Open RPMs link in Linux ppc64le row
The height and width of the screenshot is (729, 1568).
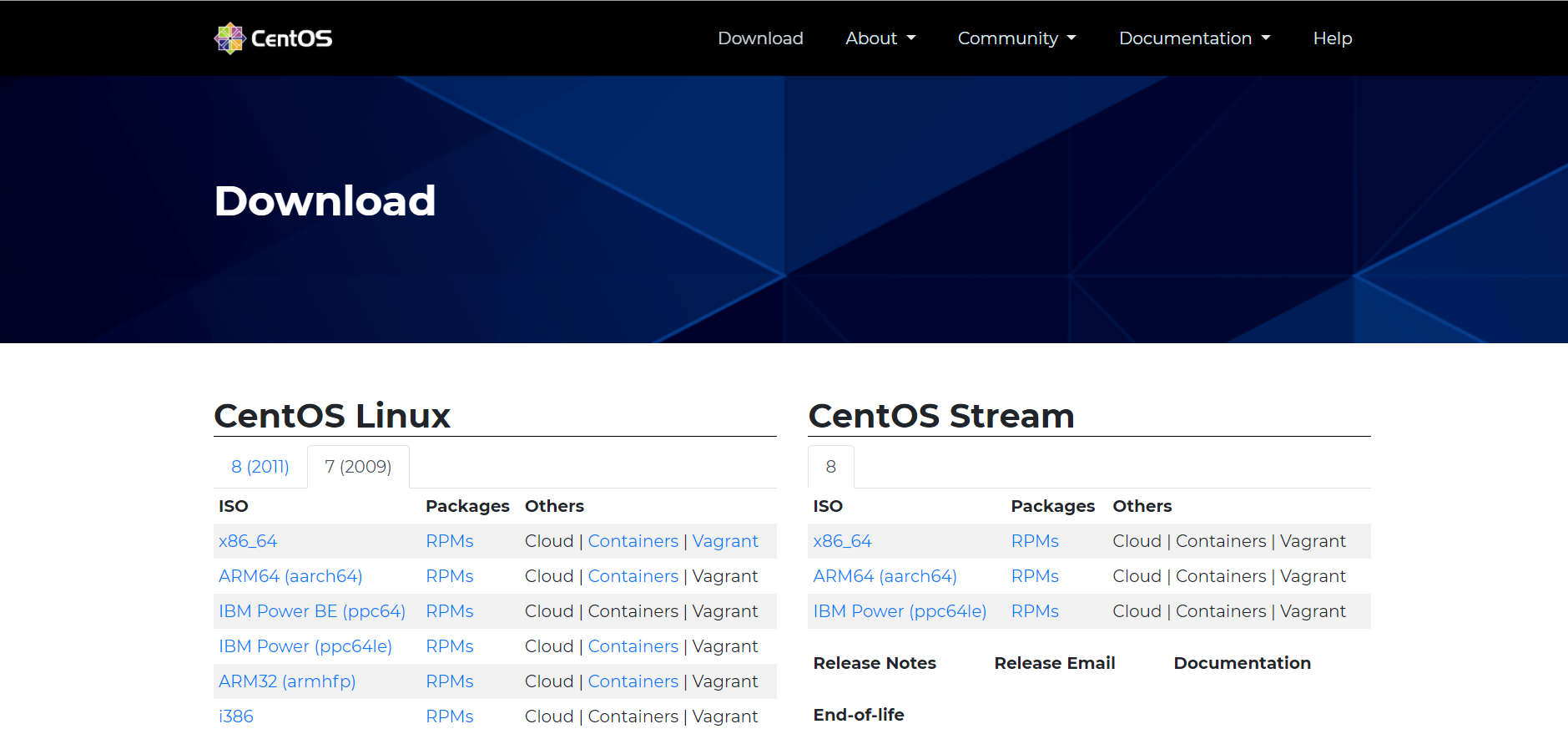tap(450, 646)
